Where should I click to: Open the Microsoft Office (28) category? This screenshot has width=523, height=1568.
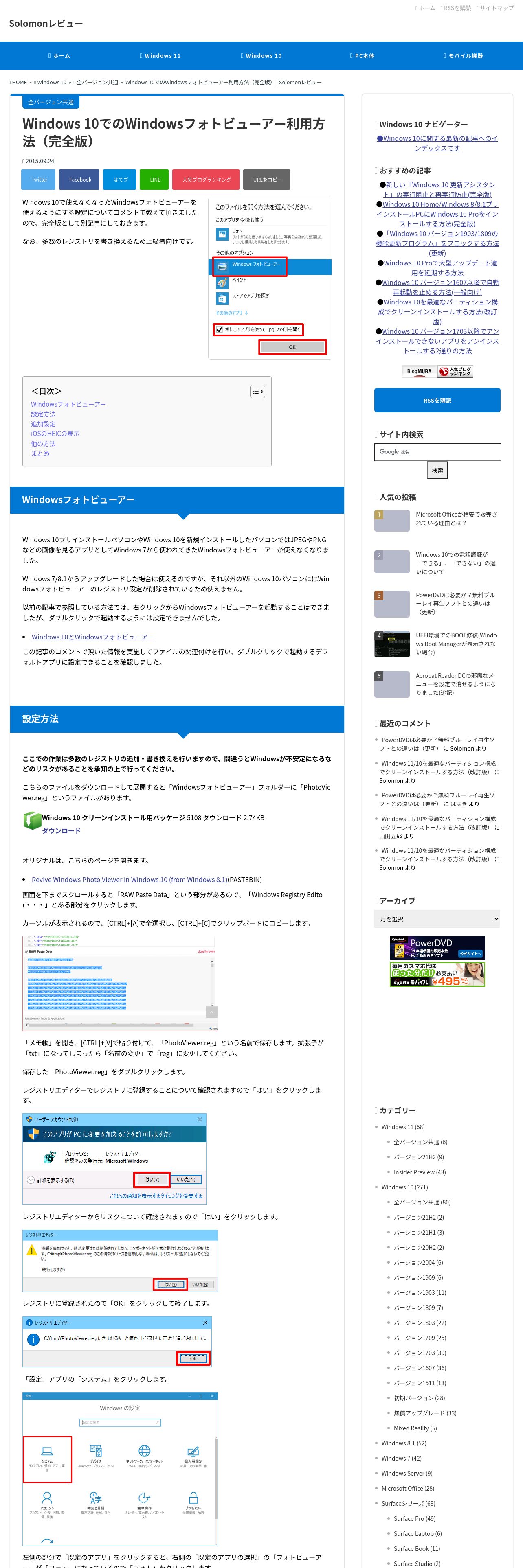(408, 1488)
